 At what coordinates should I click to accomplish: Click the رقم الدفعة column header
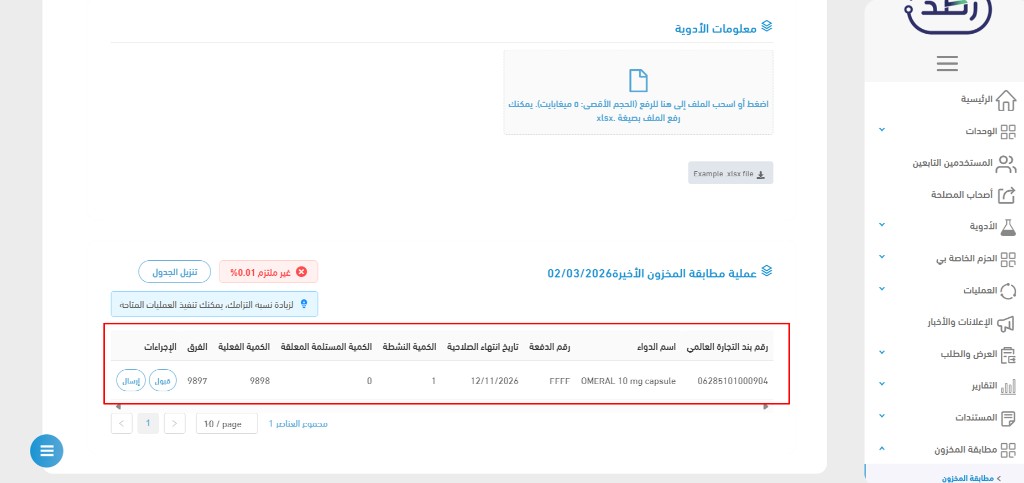pyautogui.click(x=549, y=347)
